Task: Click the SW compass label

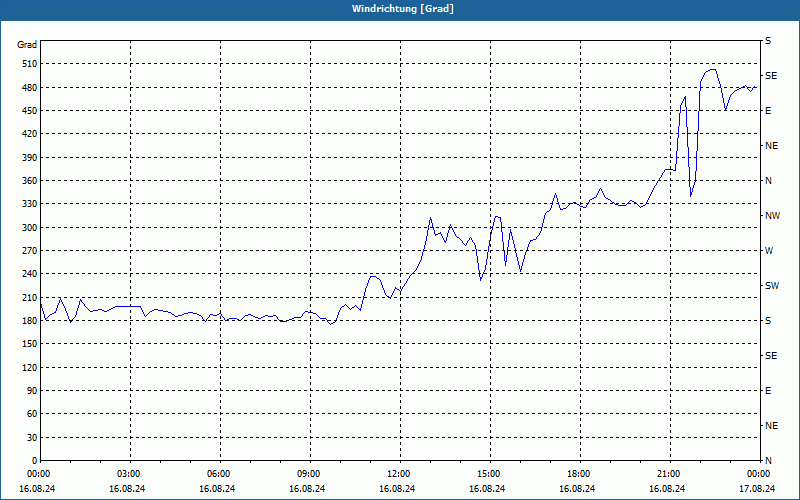Action: [x=772, y=286]
